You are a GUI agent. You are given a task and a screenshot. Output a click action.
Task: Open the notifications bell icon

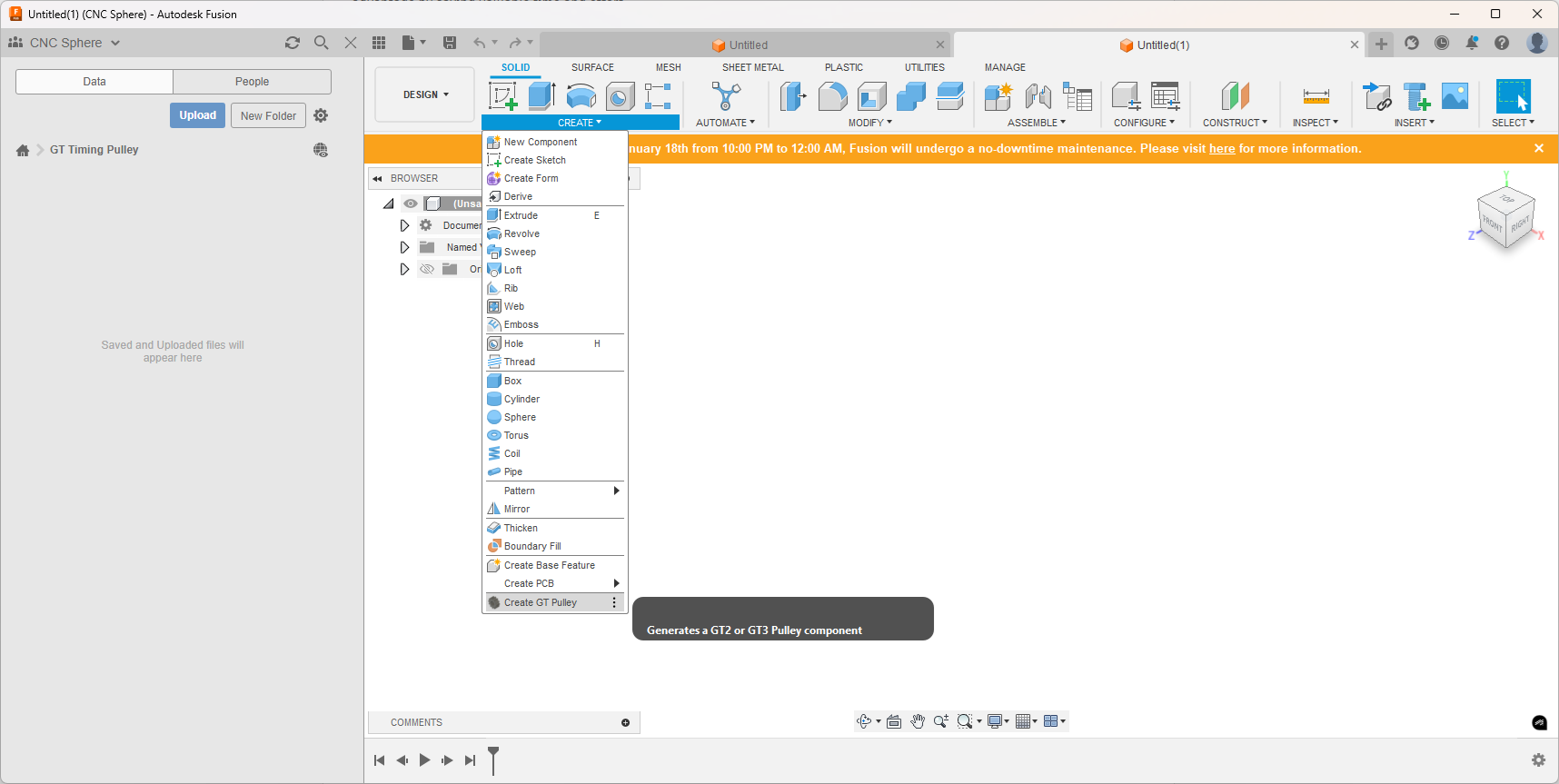tap(1472, 43)
